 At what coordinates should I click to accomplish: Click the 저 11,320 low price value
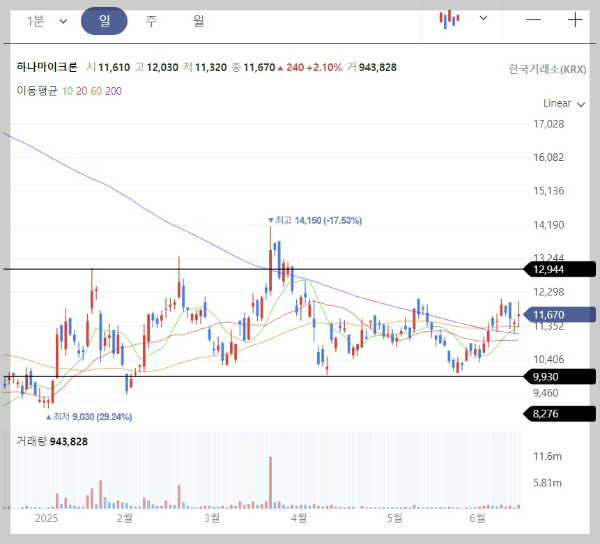(x=205, y=67)
